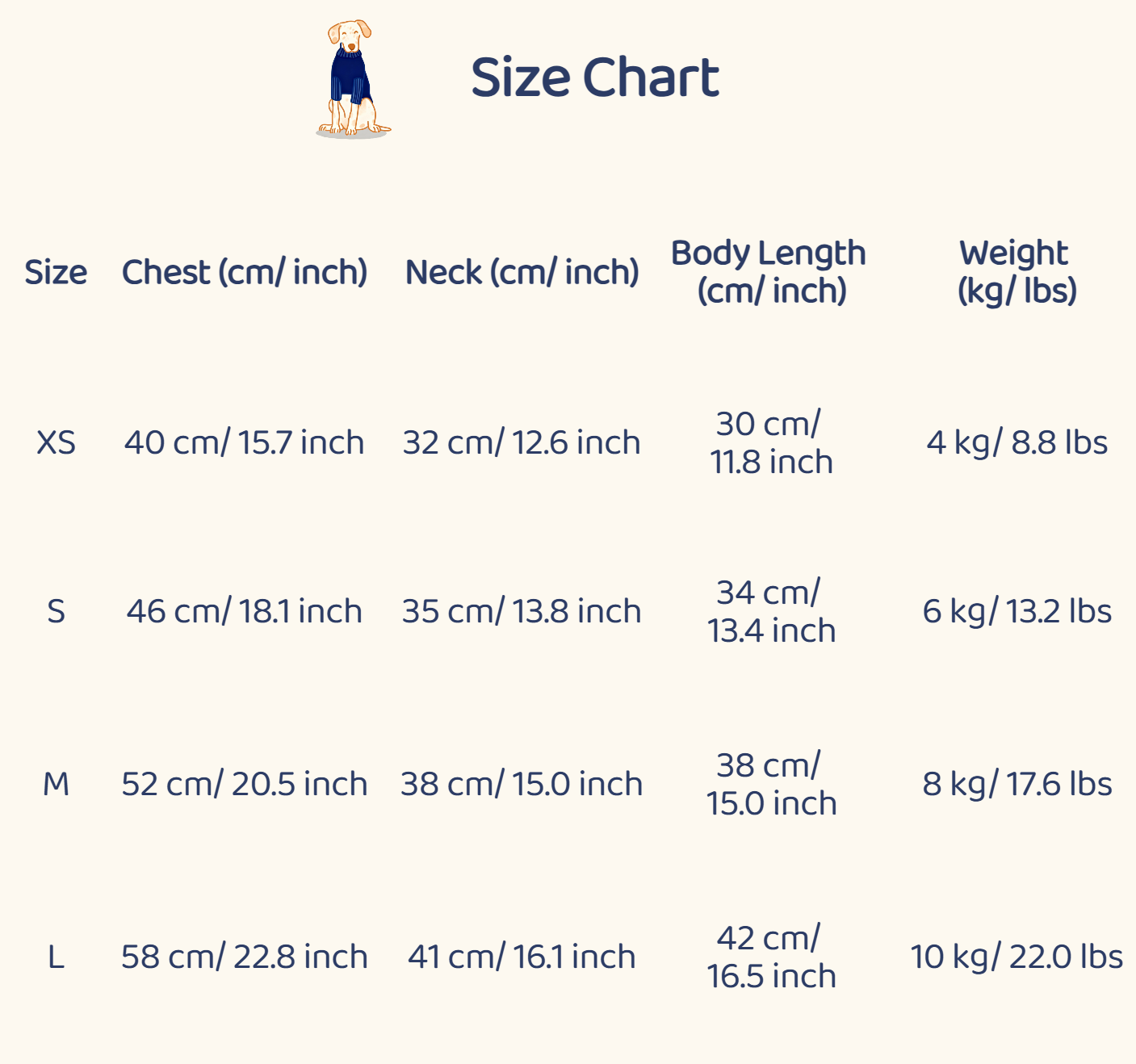Viewport: 1136px width, 1064px height.
Task: Click the 58 cm/ 22.8 inch chest value
Action: [x=244, y=957]
